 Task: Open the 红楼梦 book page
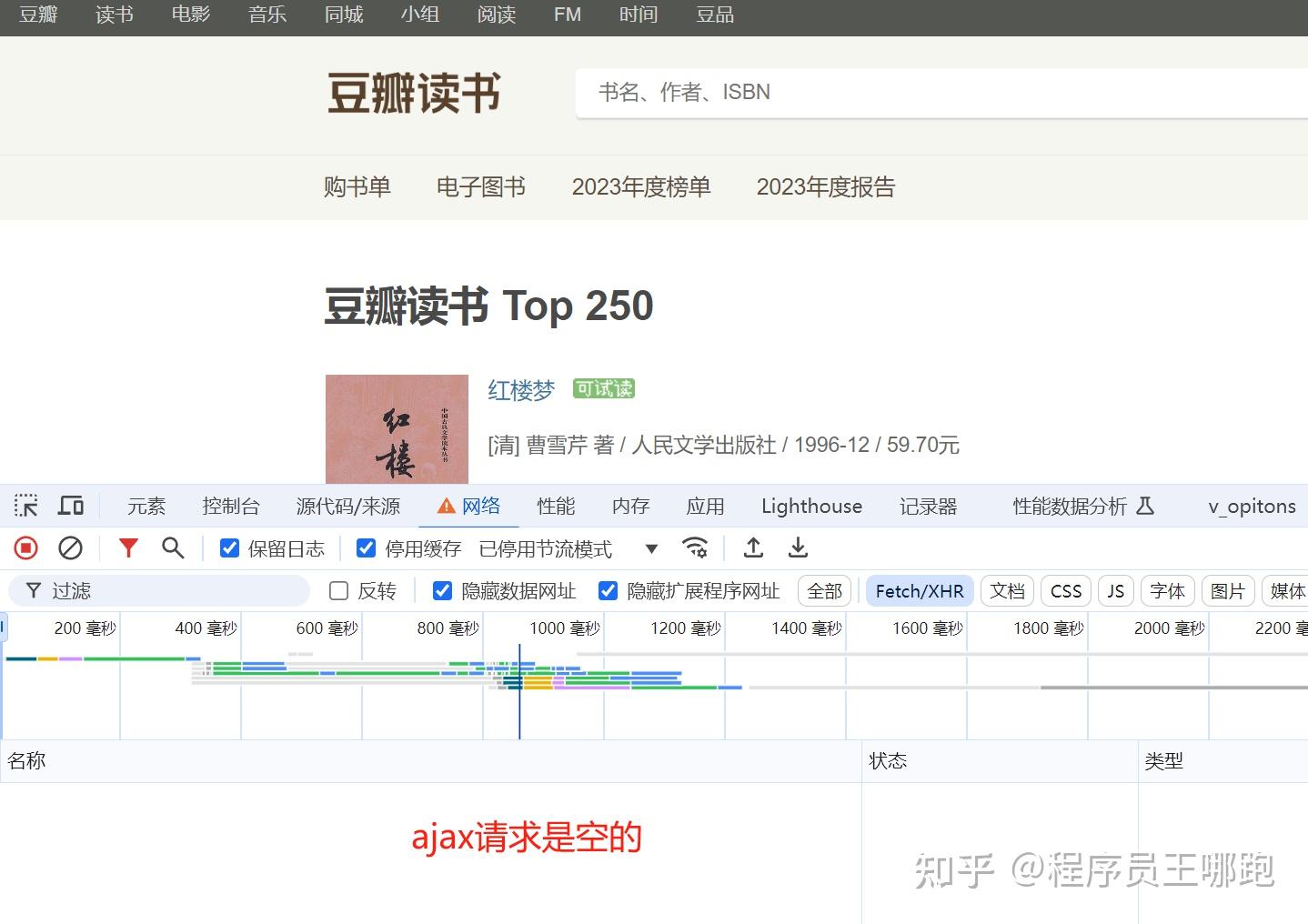click(x=519, y=390)
